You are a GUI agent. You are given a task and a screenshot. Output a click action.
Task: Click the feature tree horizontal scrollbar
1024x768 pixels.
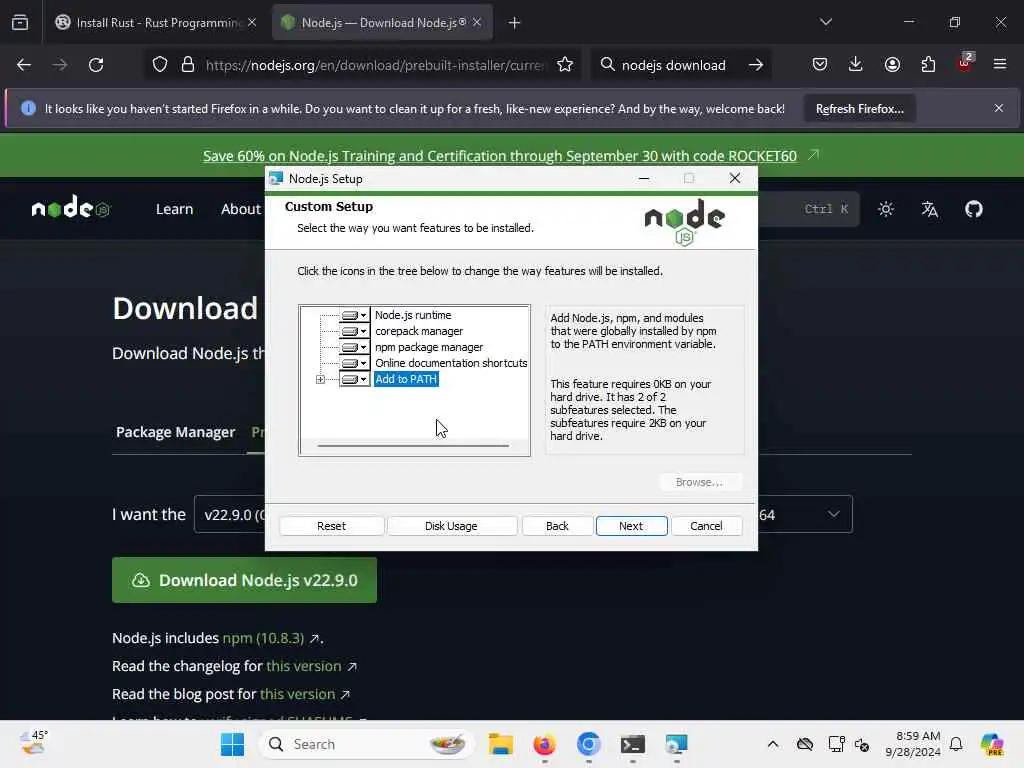click(413, 446)
